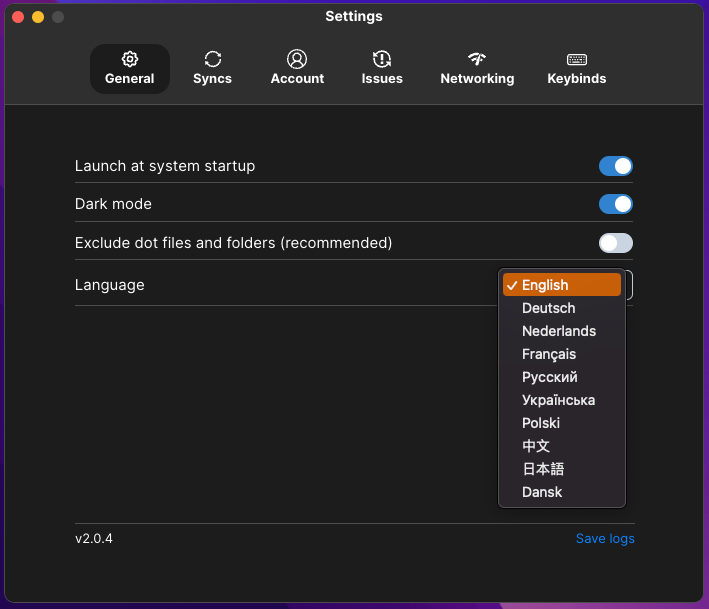Open the Networking tab wifi icon
The height and width of the screenshot is (609, 709).
click(477, 59)
